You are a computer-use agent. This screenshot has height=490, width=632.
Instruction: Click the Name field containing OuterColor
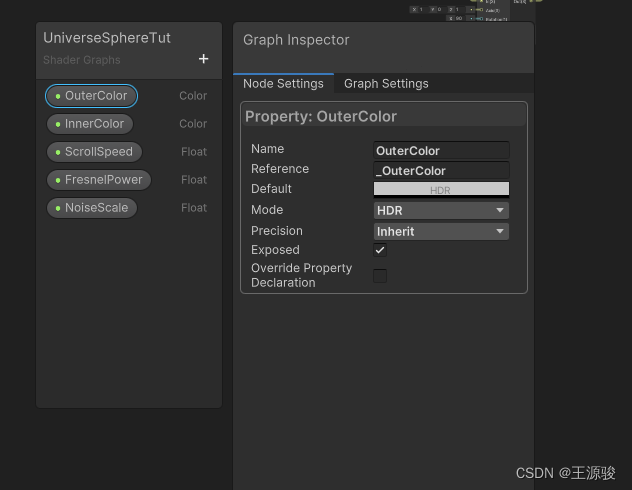441,151
